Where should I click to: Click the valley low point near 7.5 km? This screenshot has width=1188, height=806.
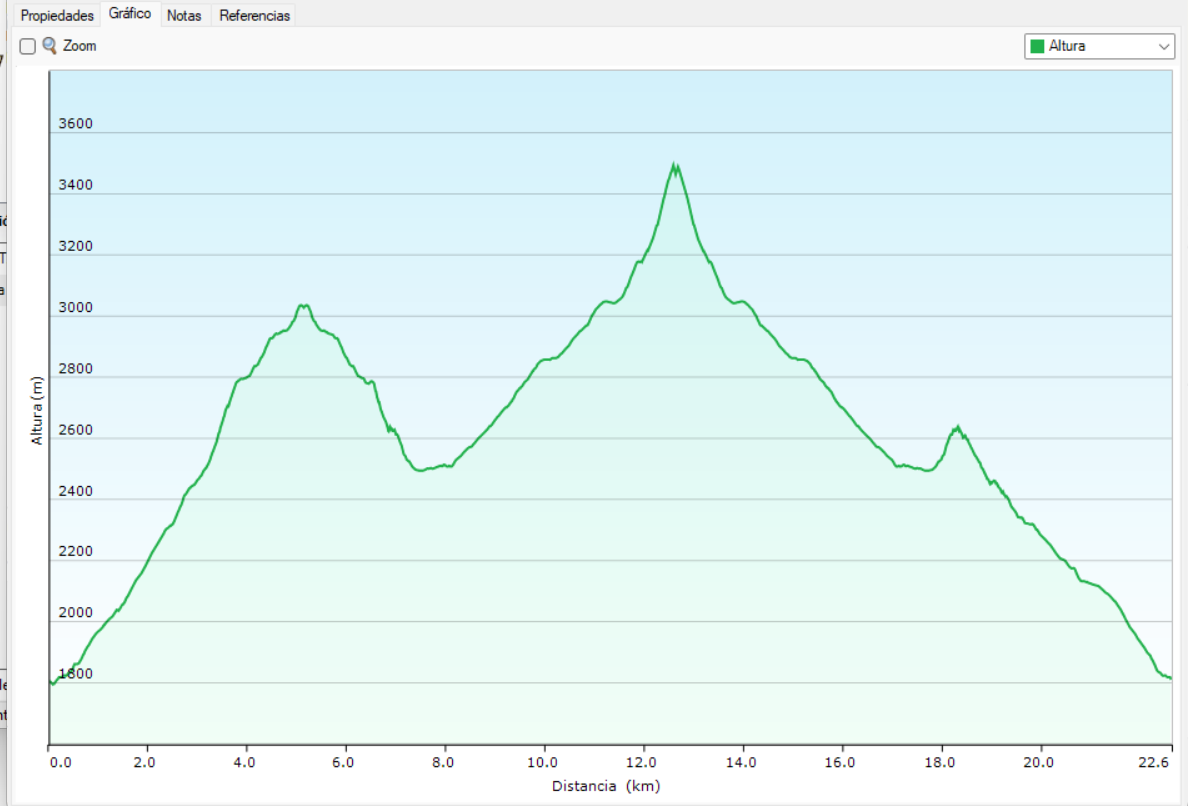(x=421, y=469)
